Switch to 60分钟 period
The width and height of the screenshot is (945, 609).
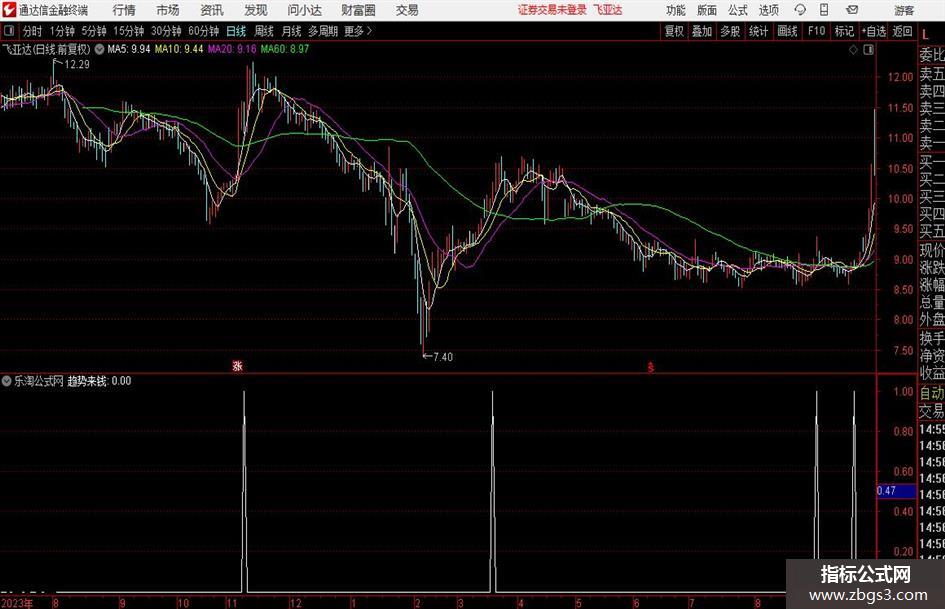click(x=203, y=31)
